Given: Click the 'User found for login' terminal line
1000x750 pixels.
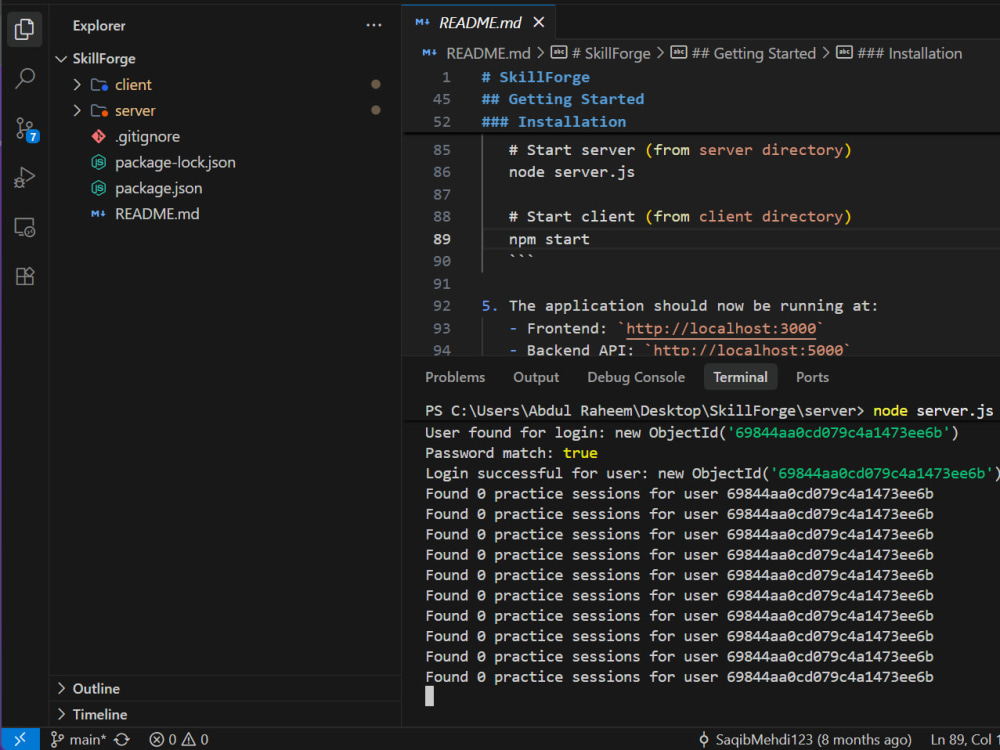Looking at the screenshot, I should (x=692, y=432).
